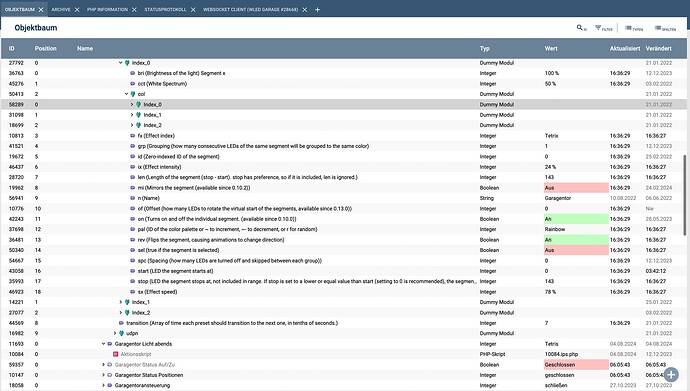Screen dimensions: 690x391
Task: Expand the Index_1 node with position 1 under col
Action: (x=132, y=115)
